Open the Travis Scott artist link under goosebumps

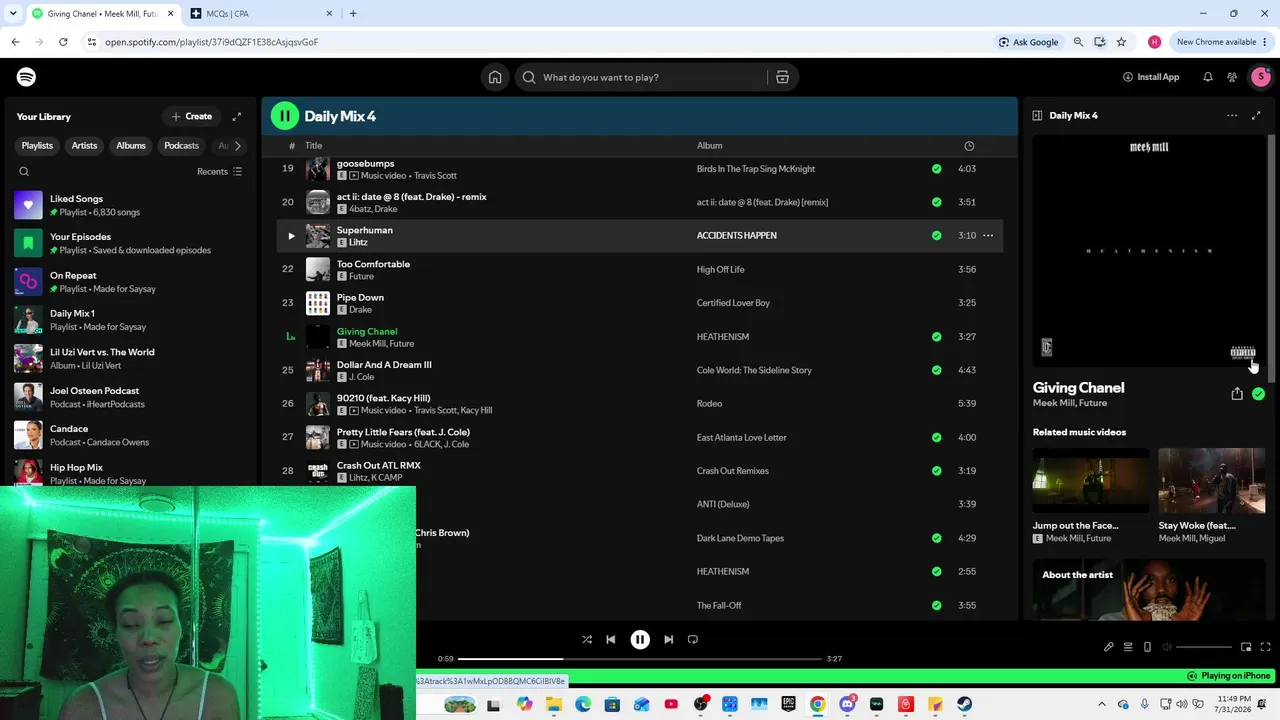(x=435, y=176)
